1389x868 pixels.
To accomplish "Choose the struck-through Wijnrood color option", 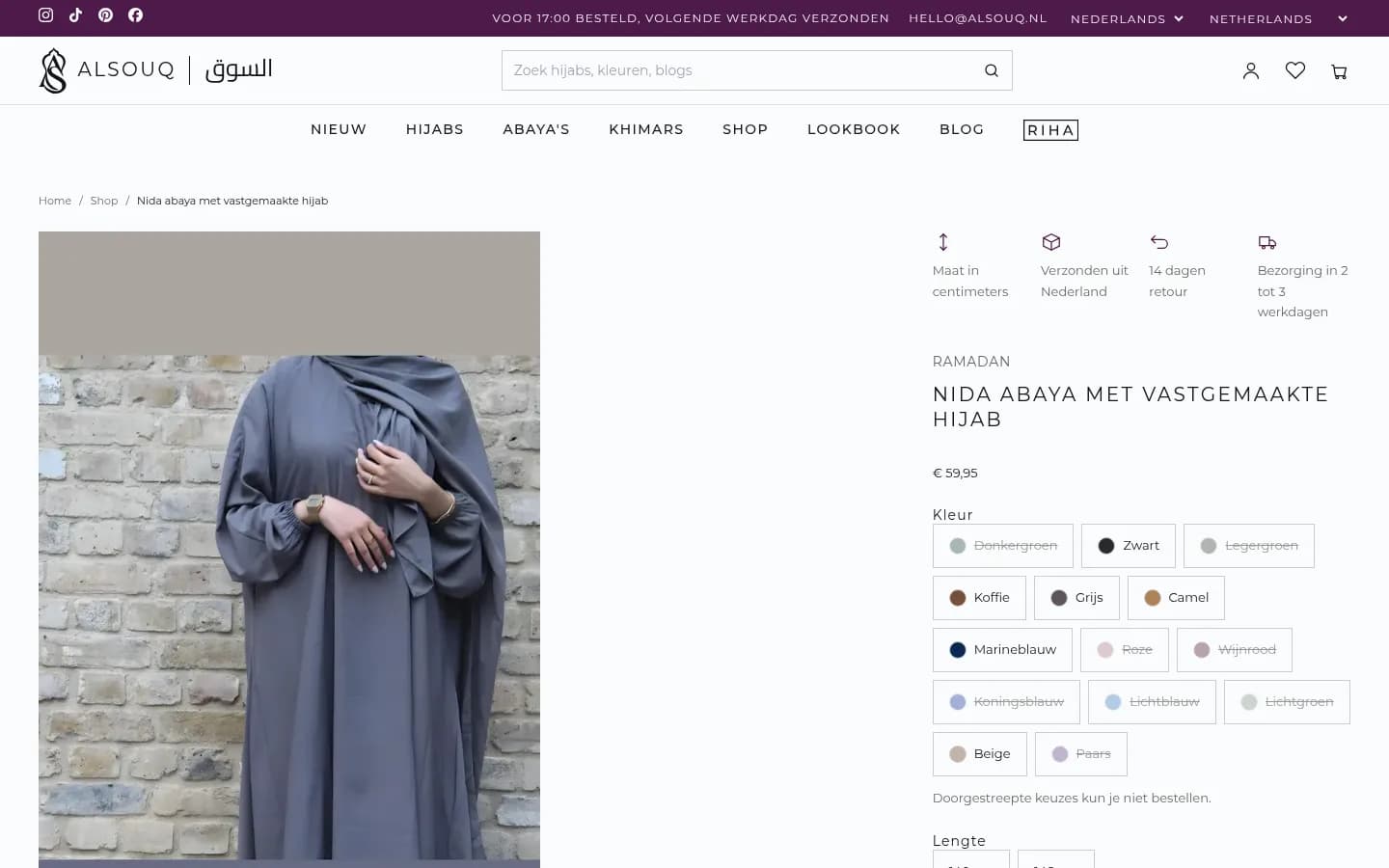I will 1235,650.
